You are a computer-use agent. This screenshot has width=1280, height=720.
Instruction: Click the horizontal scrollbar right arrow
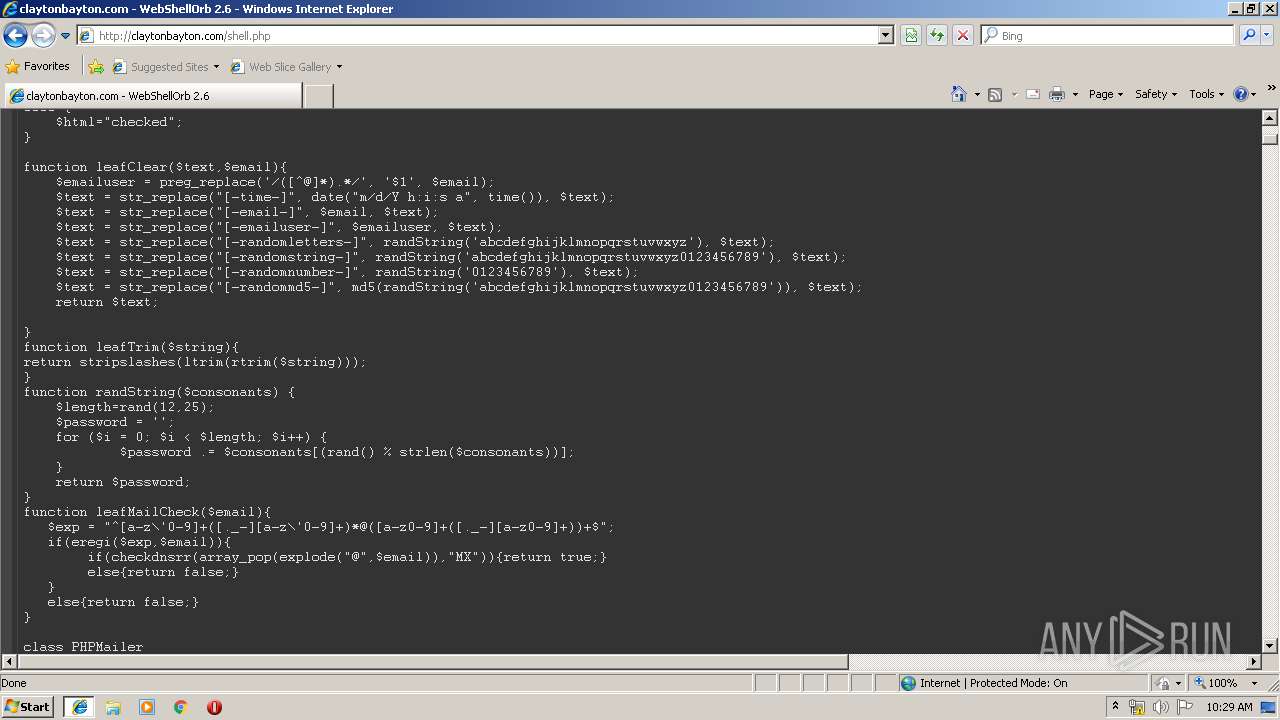[1254, 662]
